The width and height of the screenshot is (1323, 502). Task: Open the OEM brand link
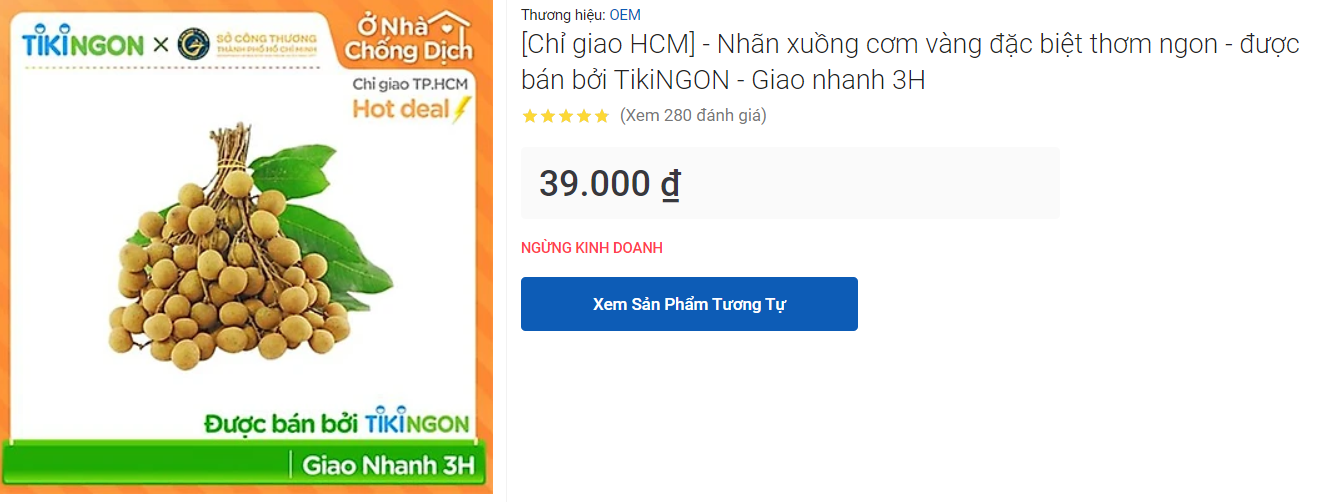[625, 15]
